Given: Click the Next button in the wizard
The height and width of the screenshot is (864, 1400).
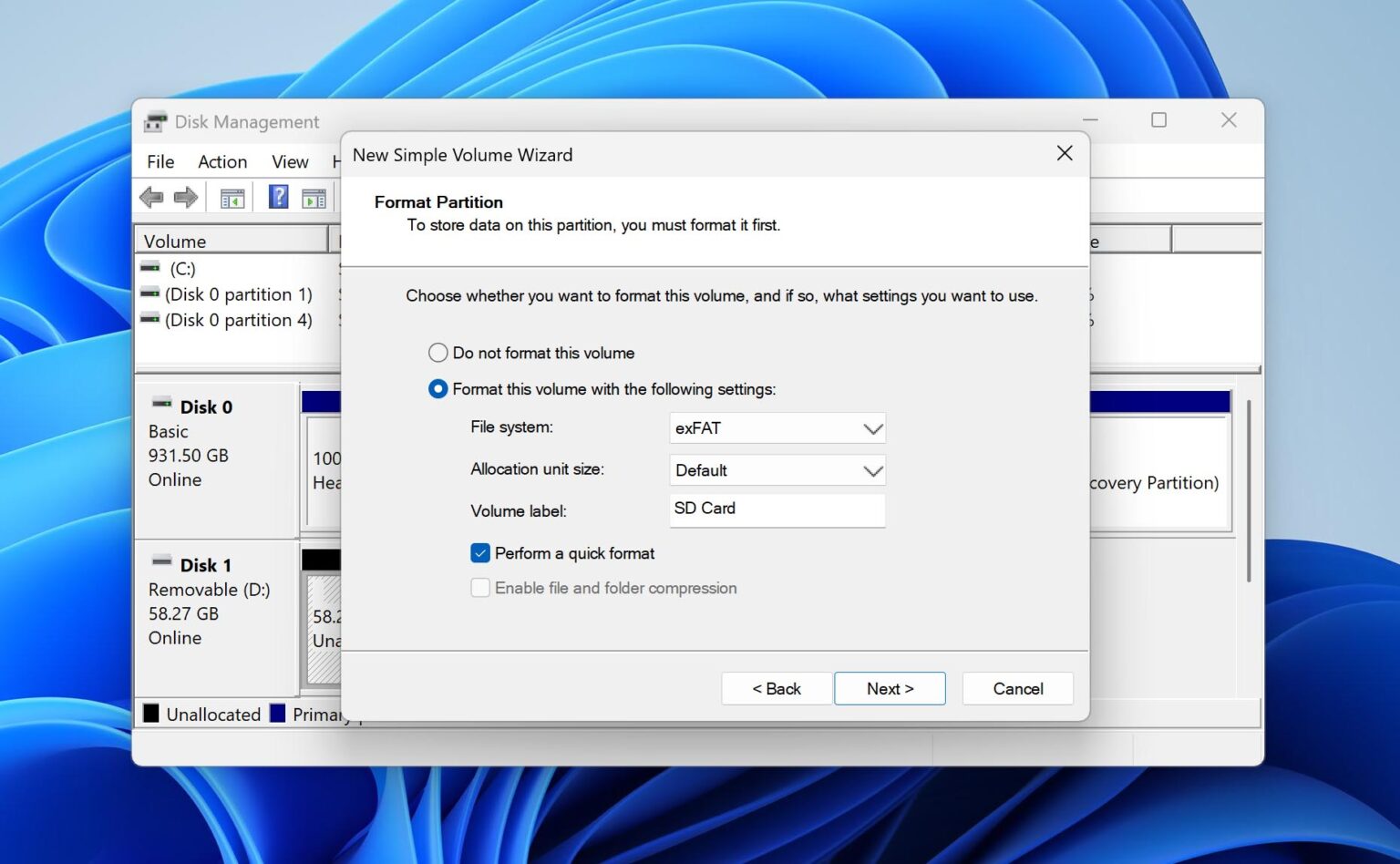Looking at the screenshot, I should click(x=890, y=688).
